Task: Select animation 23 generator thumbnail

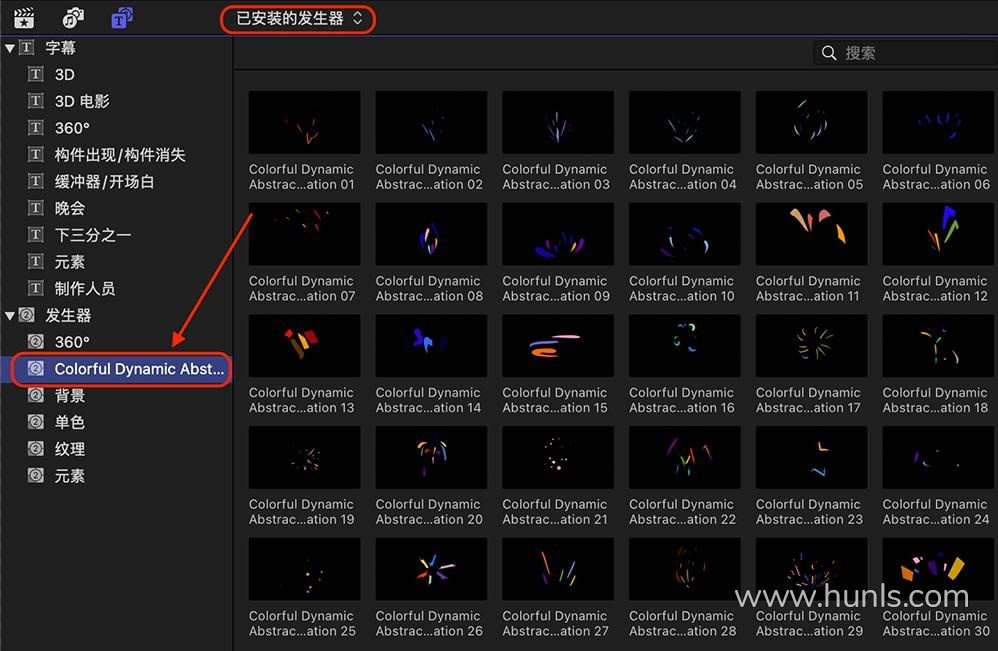Action: tap(811, 457)
